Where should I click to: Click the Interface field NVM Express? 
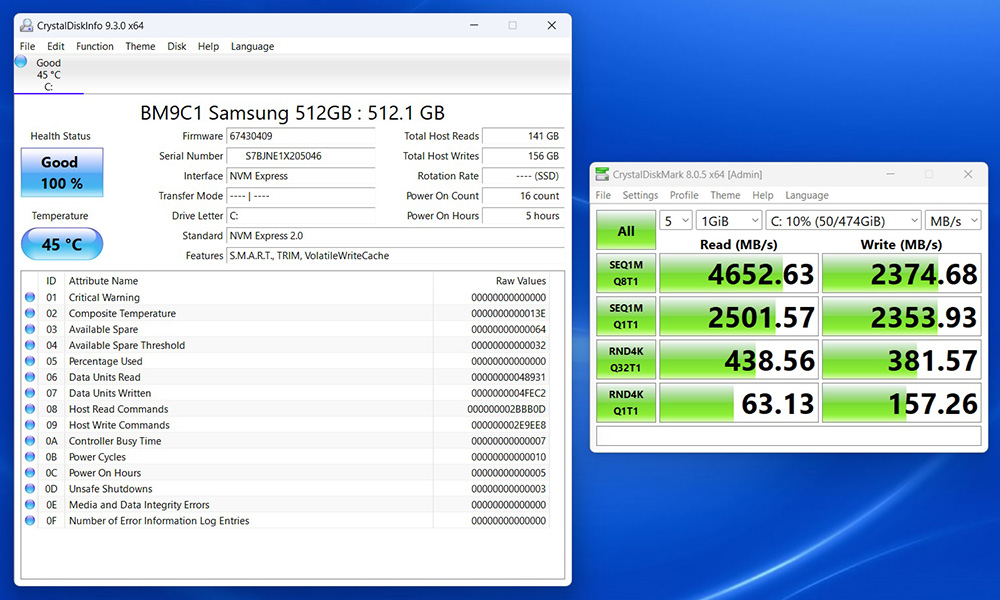[x=300, y=175]
